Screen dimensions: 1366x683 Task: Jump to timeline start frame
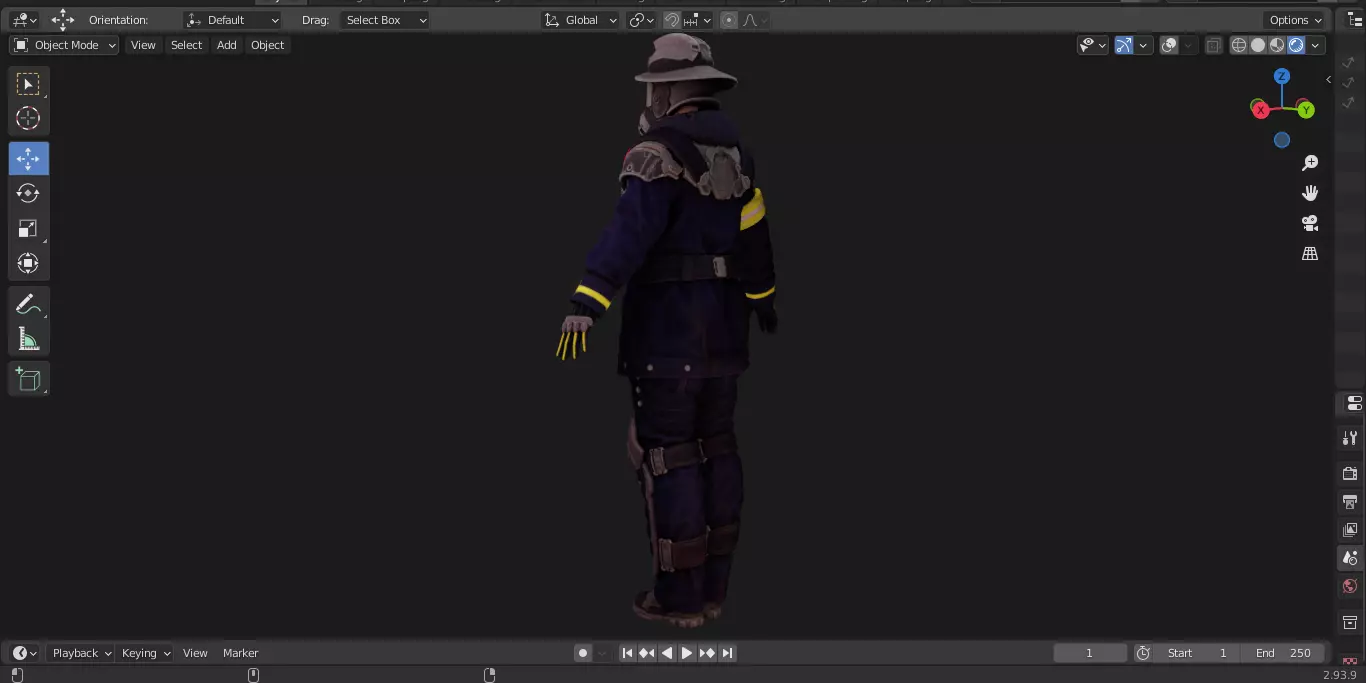click(627, 653)
